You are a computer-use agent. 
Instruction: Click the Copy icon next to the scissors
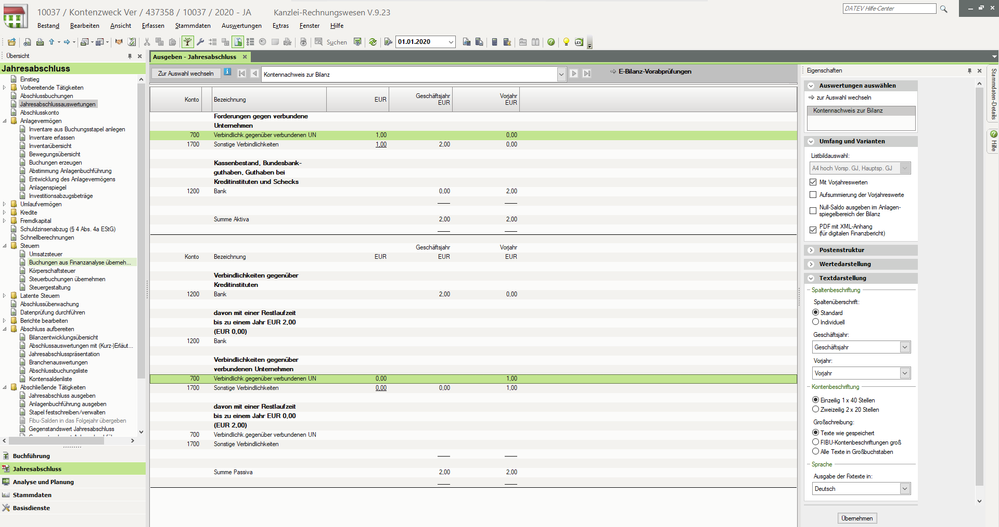coord(159,42)
